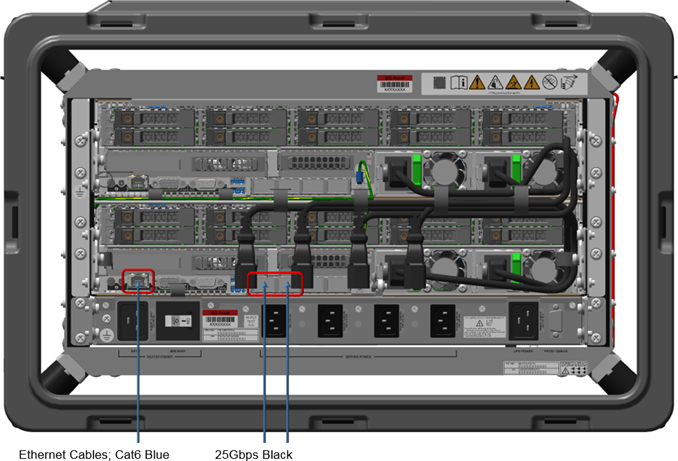Click the open manual information icon on warning label
The height and width of the screenshot is (461, 678).
point(458,82)
